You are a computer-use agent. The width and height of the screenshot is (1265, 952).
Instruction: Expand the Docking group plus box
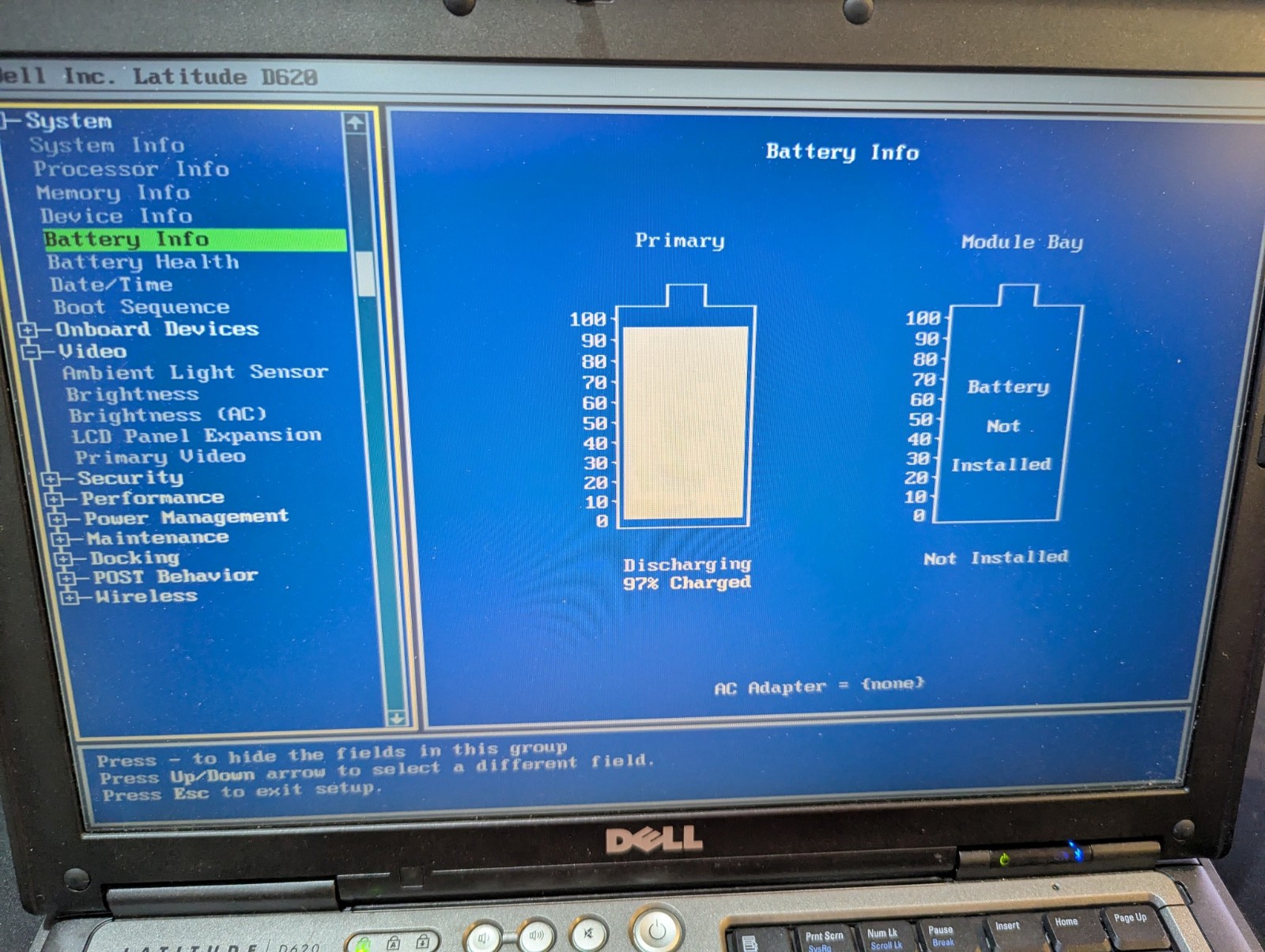click(x=63, y=559)
